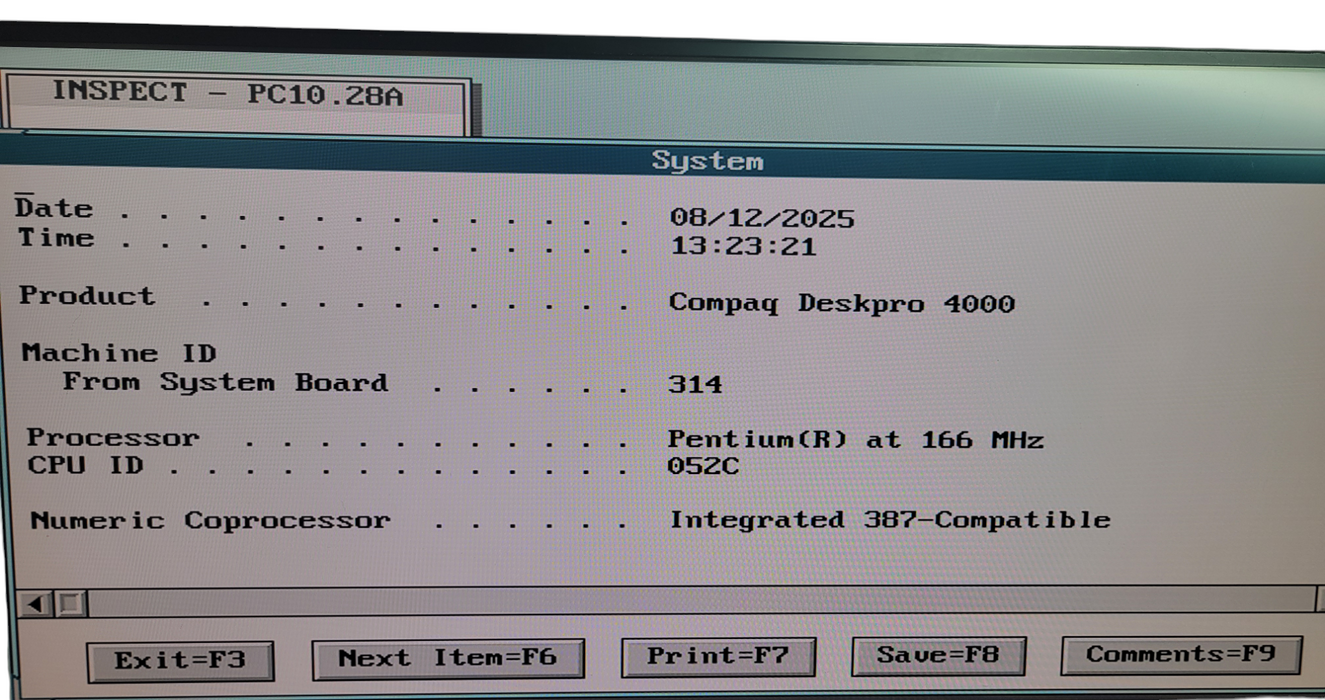Image resolution: width=1325 pixels, height=700 pixels.
Task: Click the System title bar
Action: click(x=662, y=160)
